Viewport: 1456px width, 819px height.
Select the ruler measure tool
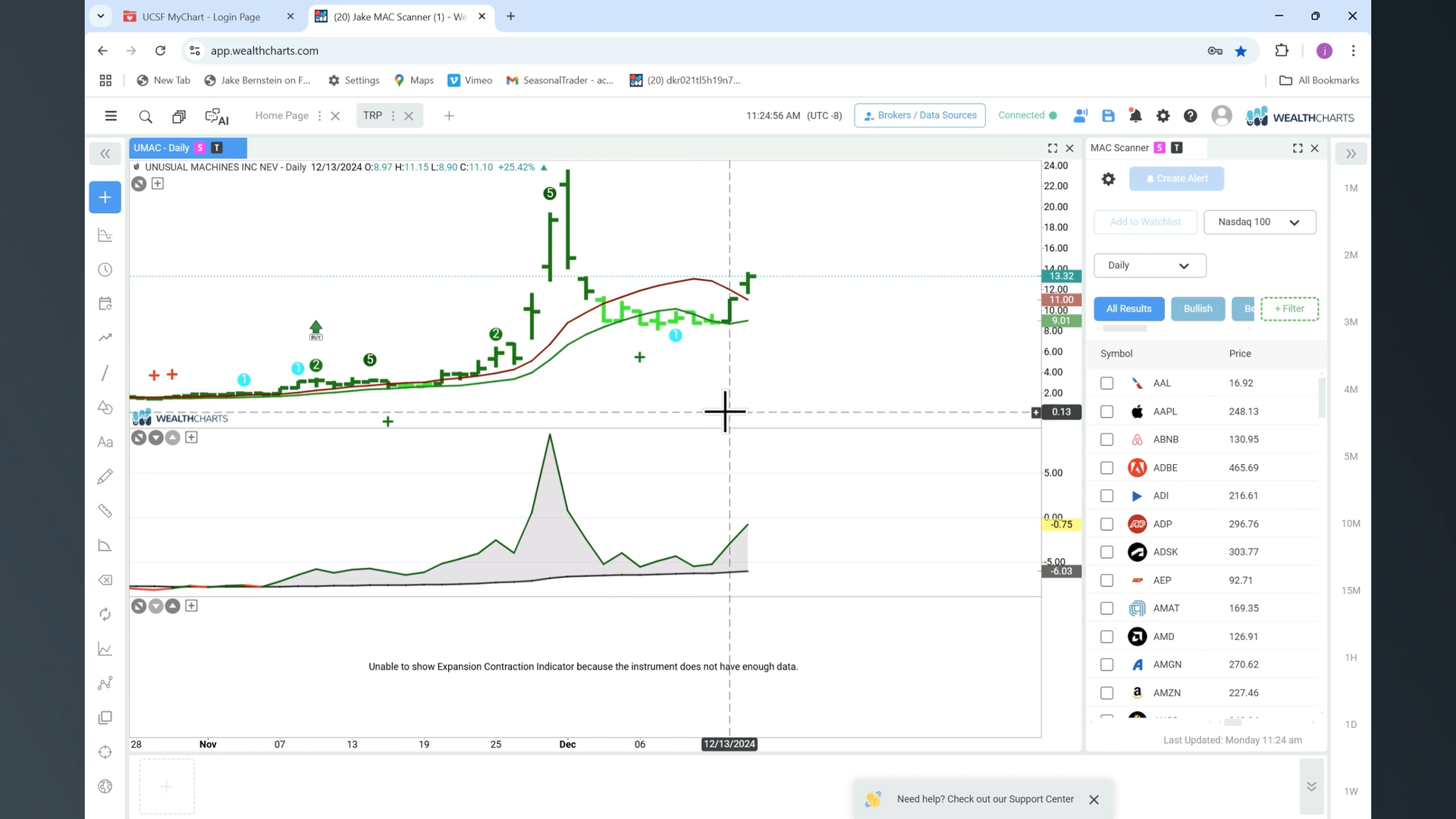(x=105, y=511)
